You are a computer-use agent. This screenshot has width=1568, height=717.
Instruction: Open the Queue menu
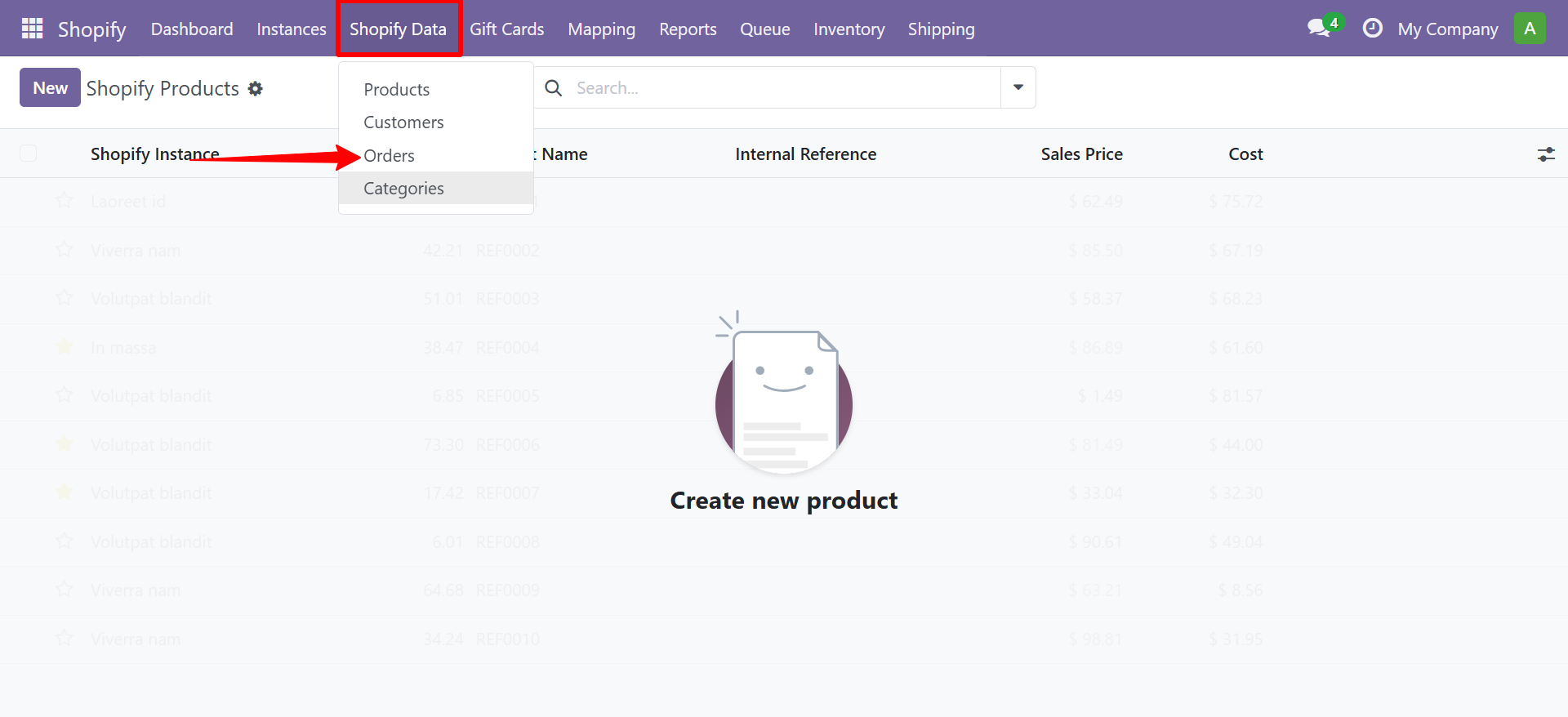pos(765,29)
